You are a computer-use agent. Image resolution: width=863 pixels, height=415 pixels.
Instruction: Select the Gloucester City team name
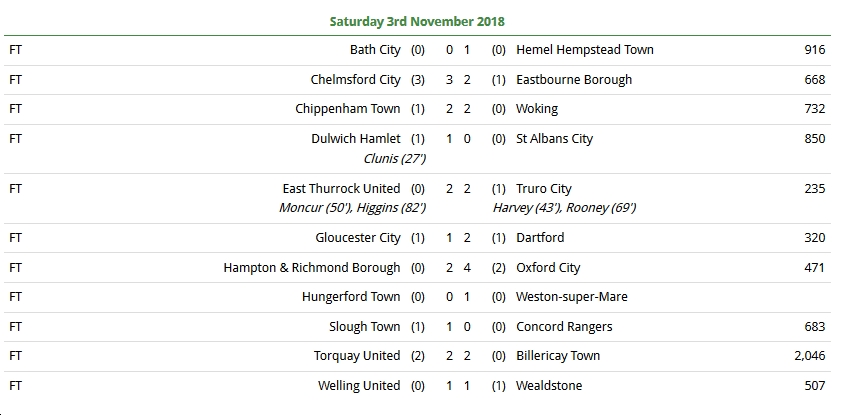(358, 238)
